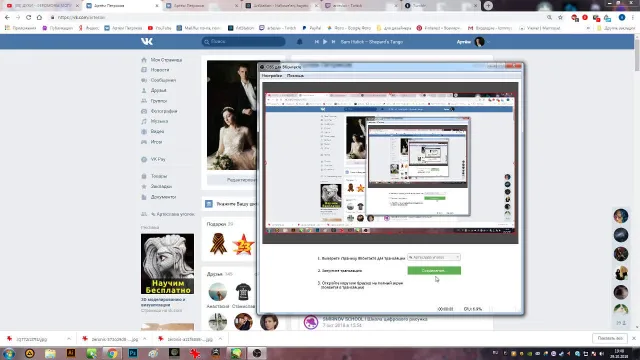Go to browser home page
Screen dimensions: 640x360
[39, 18]
